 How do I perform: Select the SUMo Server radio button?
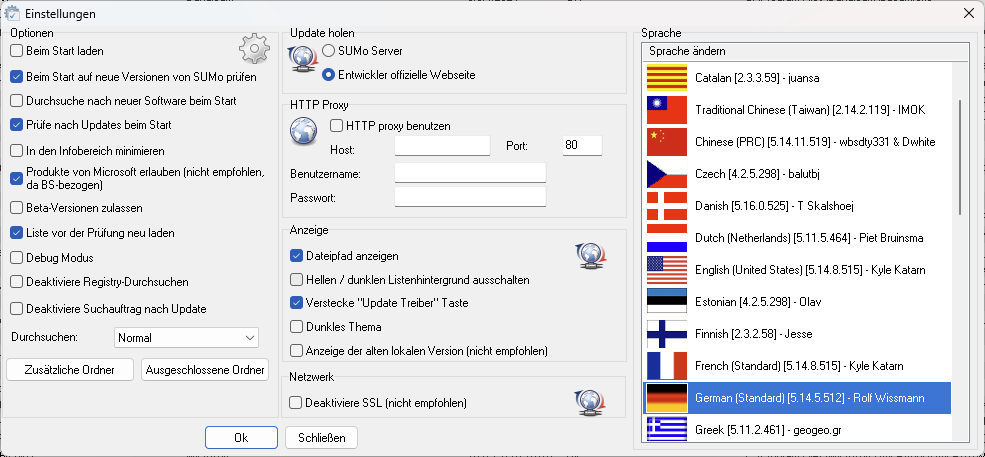[329, 50]
